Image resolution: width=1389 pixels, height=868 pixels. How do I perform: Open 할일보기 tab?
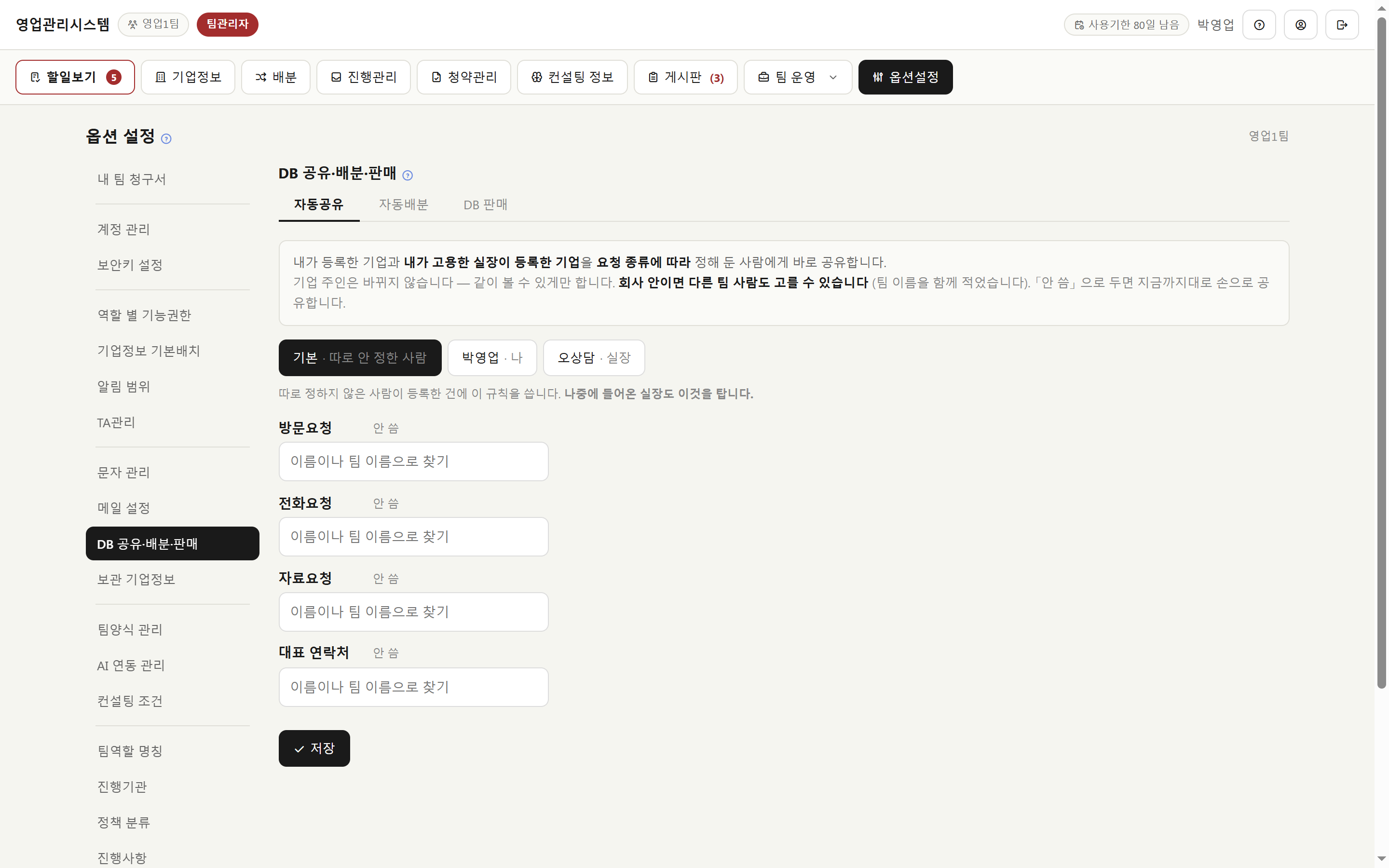point(75,77)
